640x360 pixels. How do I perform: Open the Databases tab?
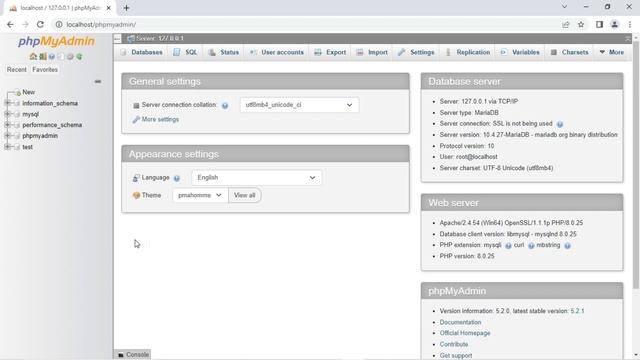tap(141, 52)
